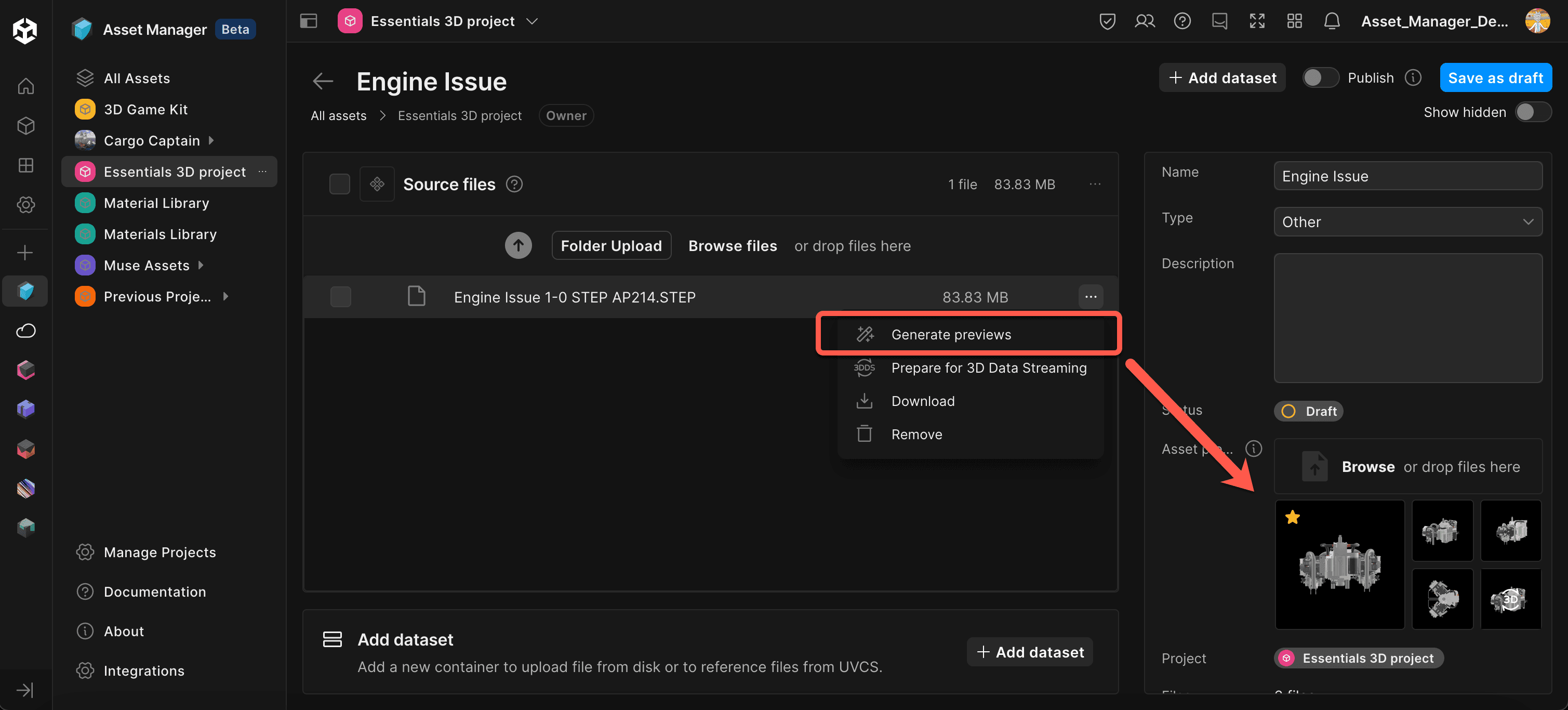Click the Home icon in left rail
The image size is (1568, 710).
(x=25, y=86)
